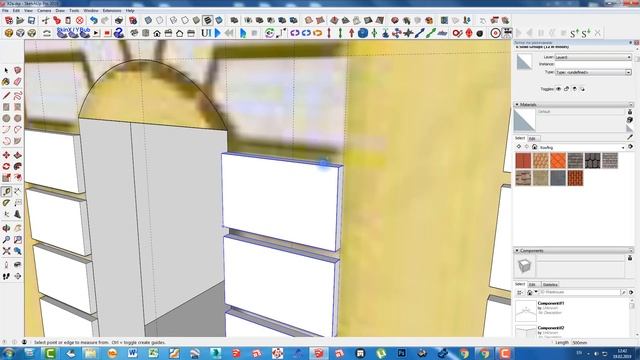Screen dimensions: 640x360
Task: Select the Rotate tool
Action: pos(6,167)
